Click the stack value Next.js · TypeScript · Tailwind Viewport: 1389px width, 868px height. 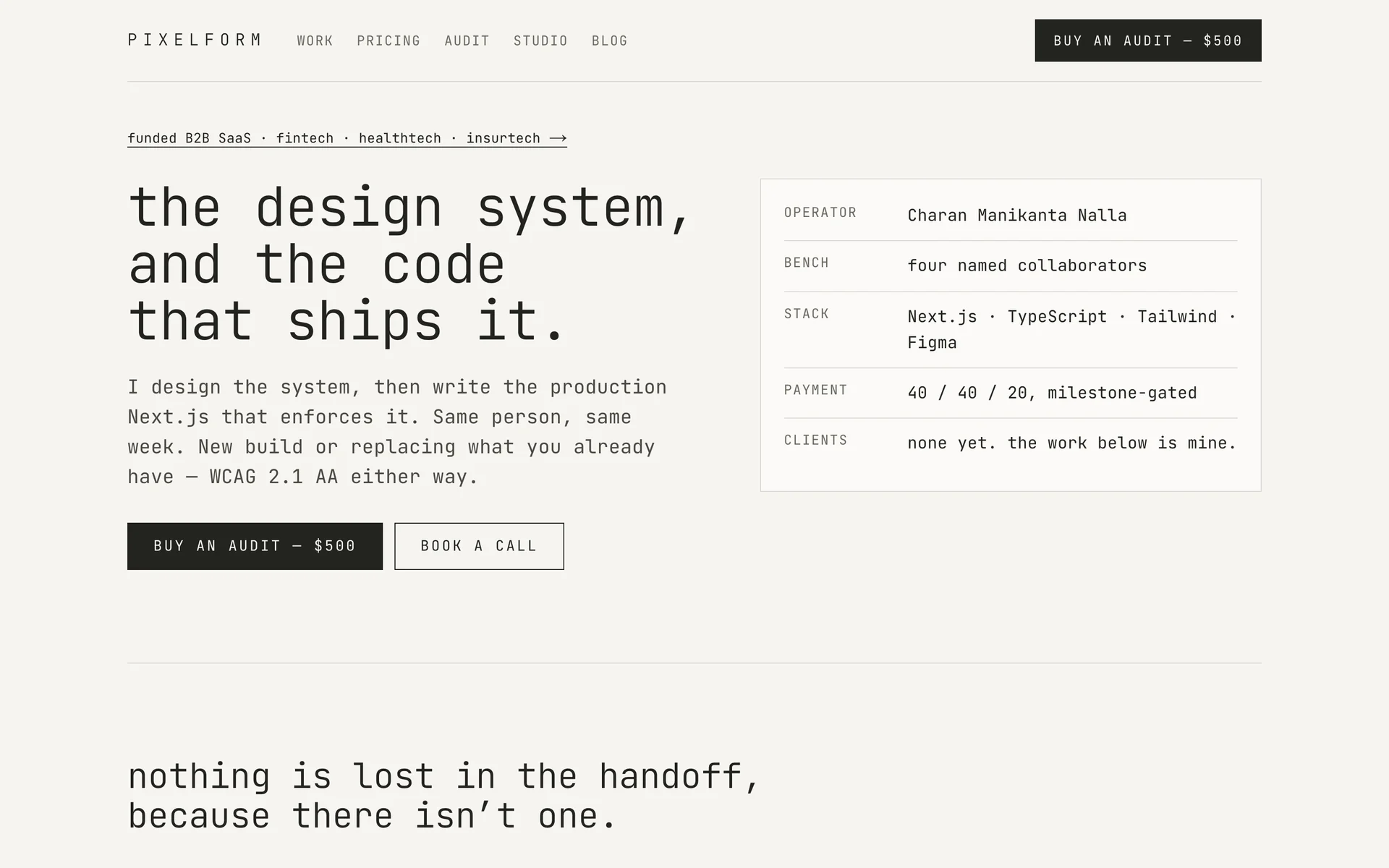(1071, 329)
